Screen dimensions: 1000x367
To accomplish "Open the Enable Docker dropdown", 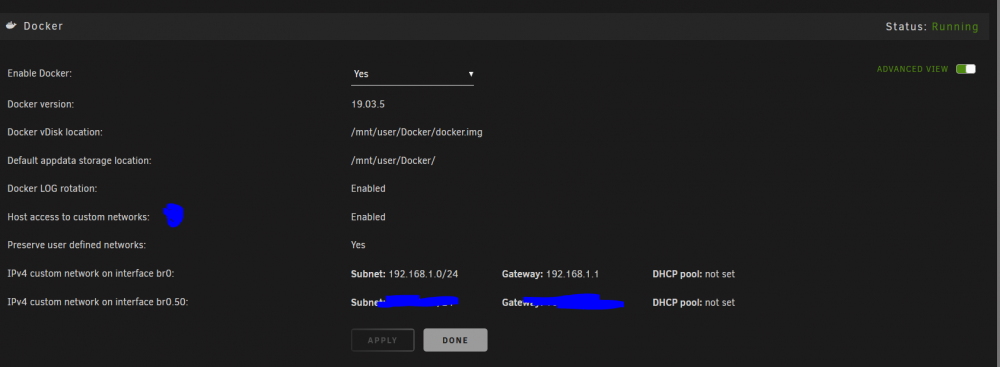I will [x=413, y=74].
